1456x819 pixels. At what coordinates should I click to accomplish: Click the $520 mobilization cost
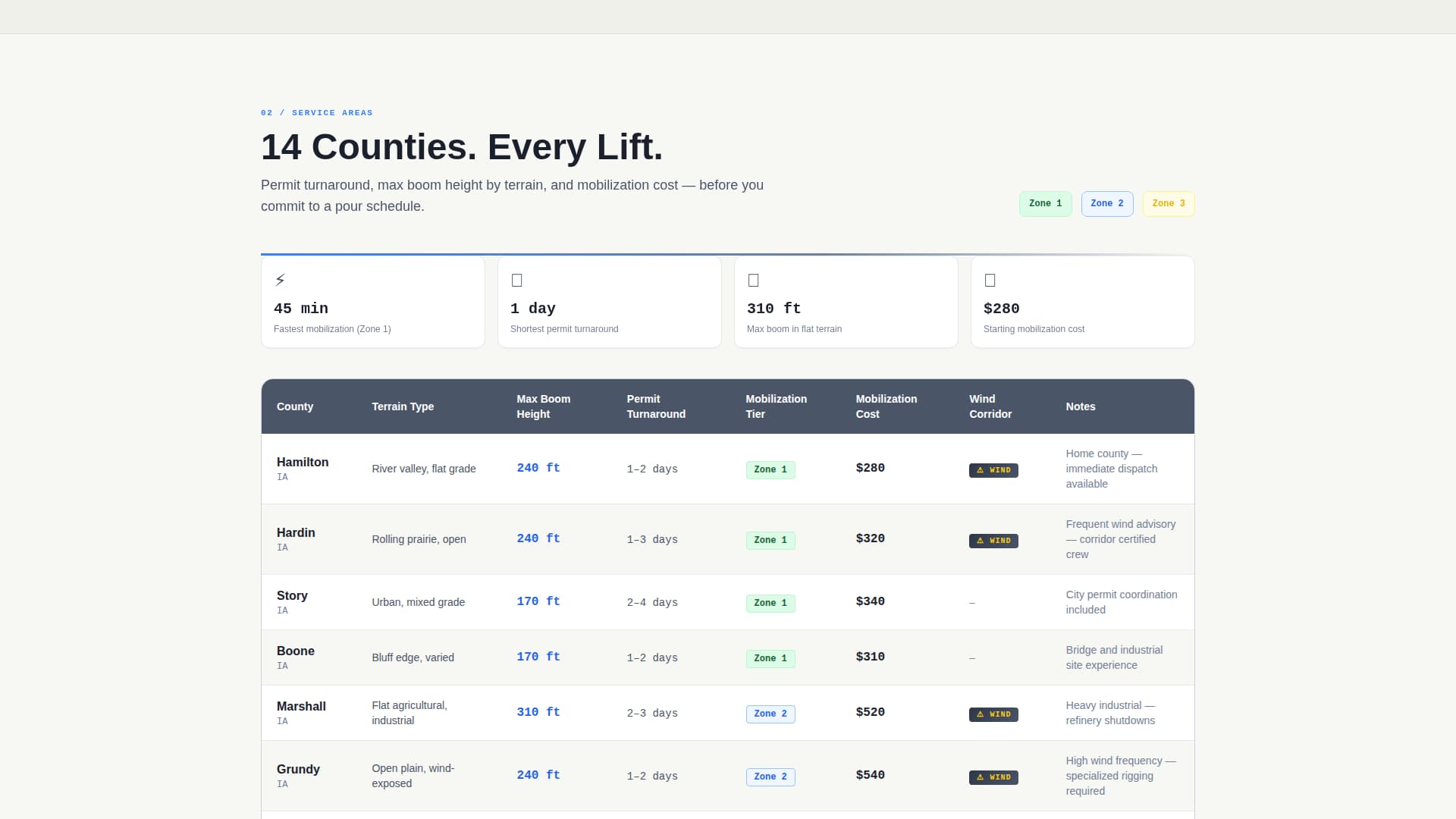point(870,713)
